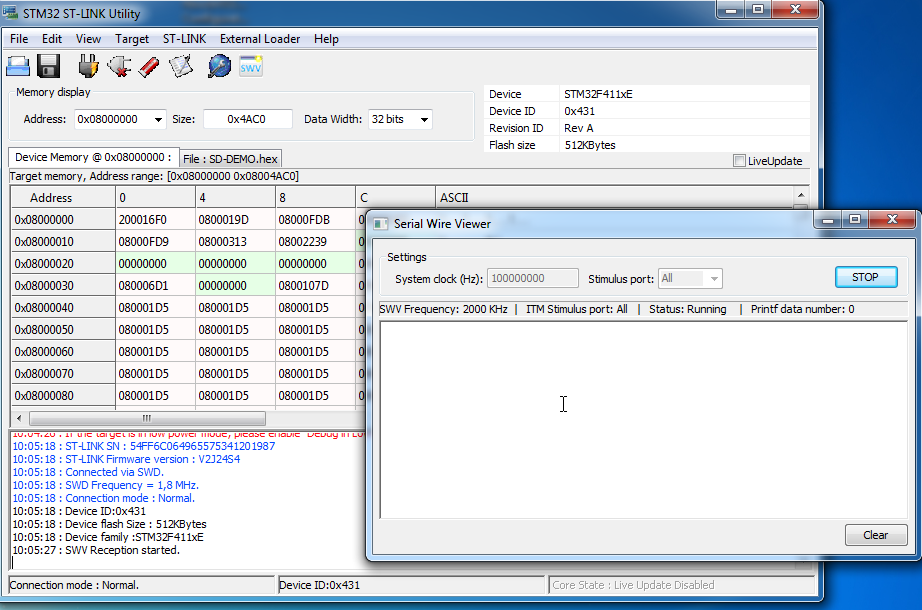Click inside the SWV printf output area
Viewport: 922px width, 610px height.
click(643, 420)
